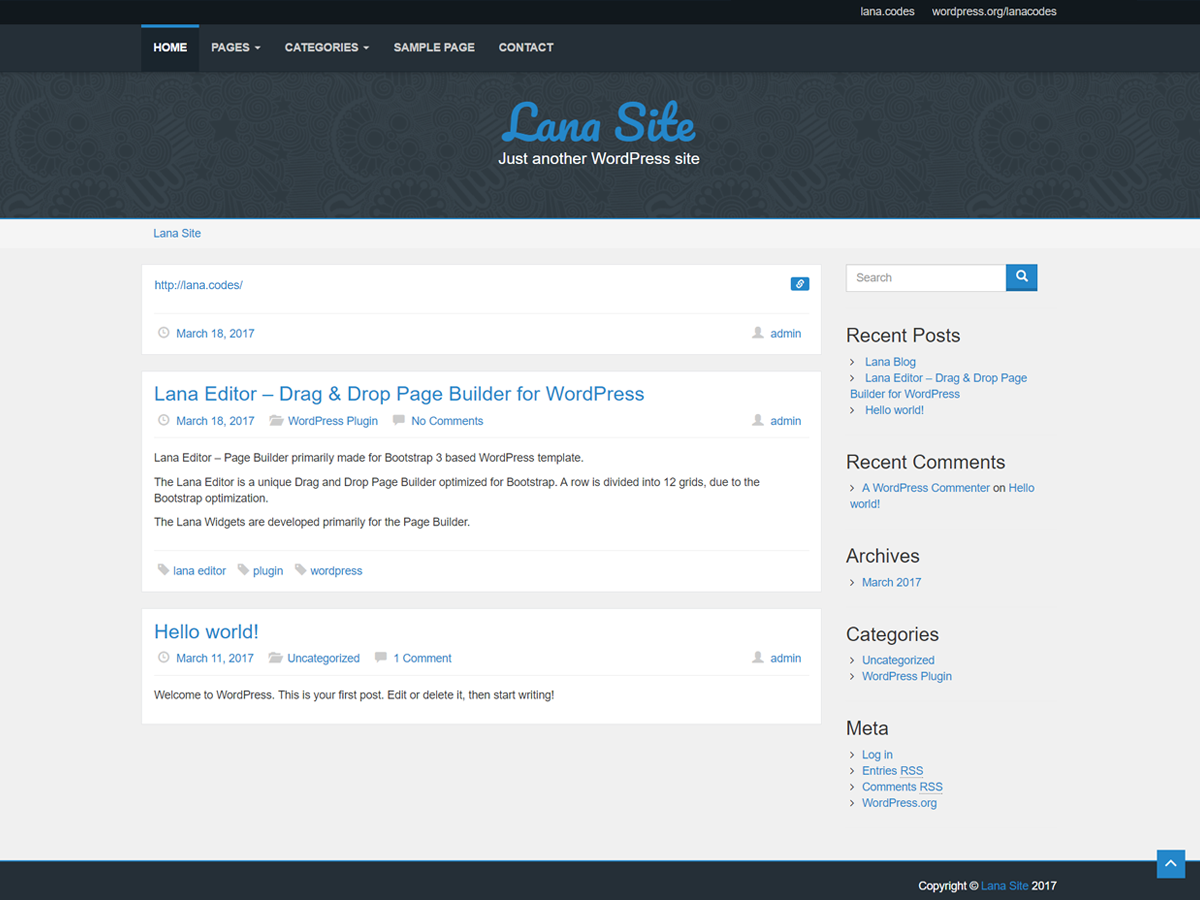Type in the Search input field

(925, 278)
